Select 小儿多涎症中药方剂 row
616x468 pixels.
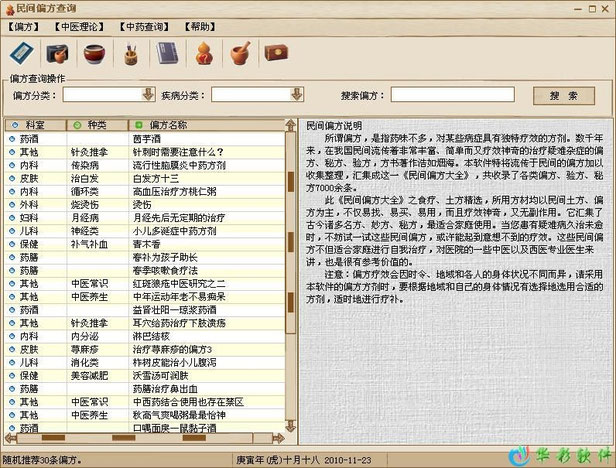coord(145,231)
